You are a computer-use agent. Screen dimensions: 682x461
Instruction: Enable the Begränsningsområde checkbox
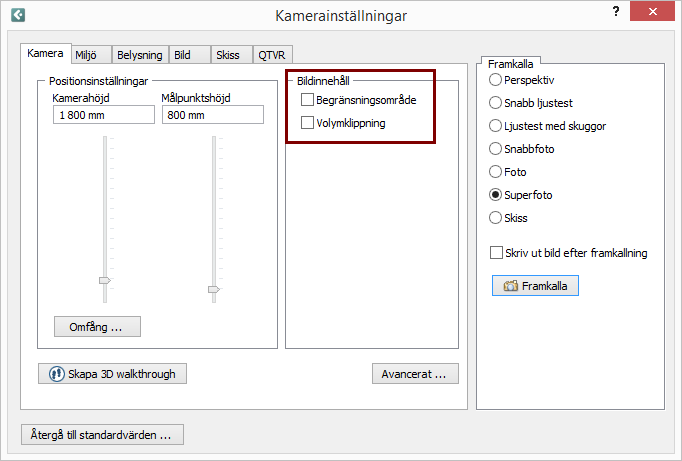click(307, 100)
